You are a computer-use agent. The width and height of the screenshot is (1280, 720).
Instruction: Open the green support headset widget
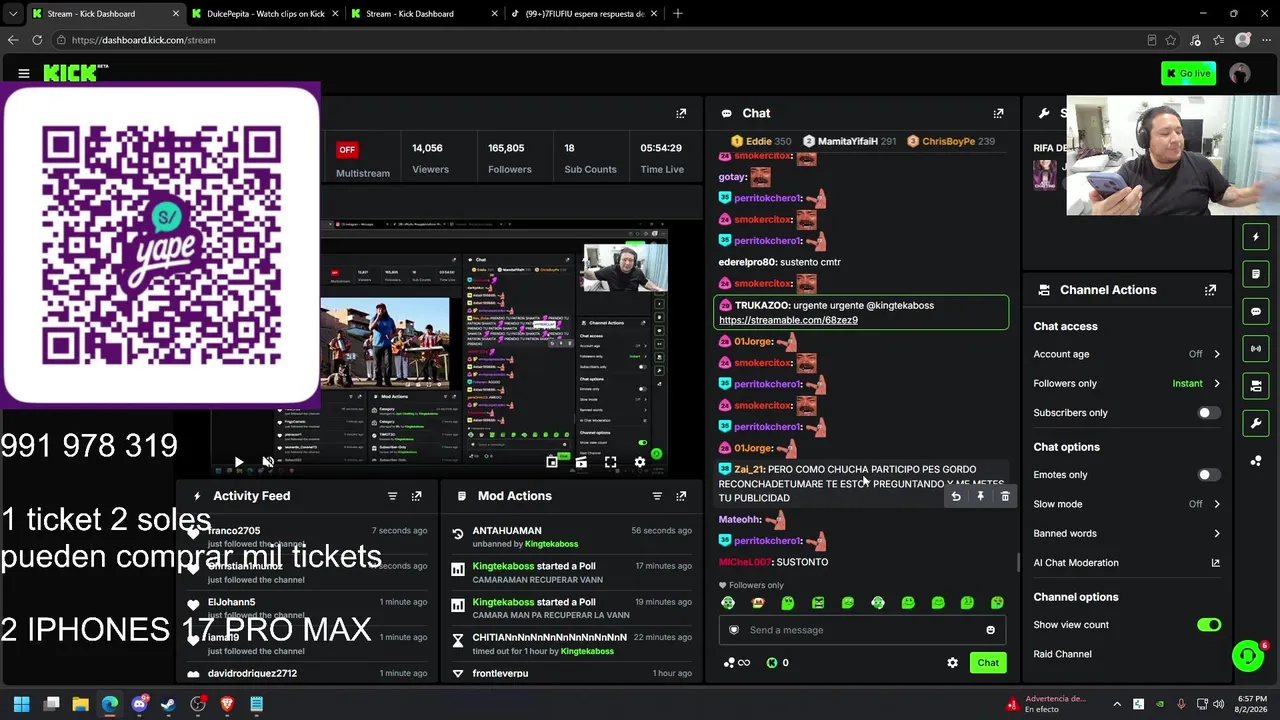tap(1247, 656)
